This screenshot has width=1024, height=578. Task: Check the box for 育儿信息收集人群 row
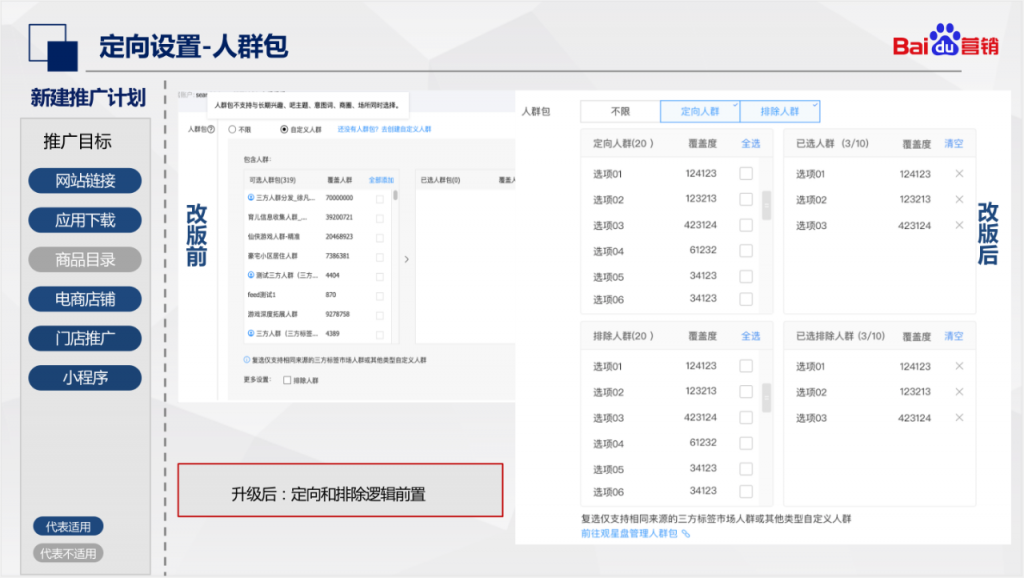[379, 218]
